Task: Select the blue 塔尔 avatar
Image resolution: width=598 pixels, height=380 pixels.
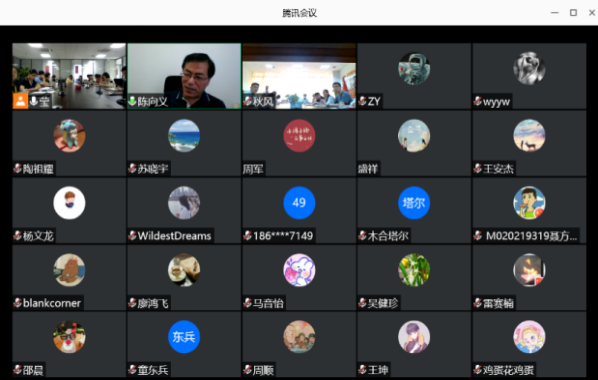Action: click(414, 203)
